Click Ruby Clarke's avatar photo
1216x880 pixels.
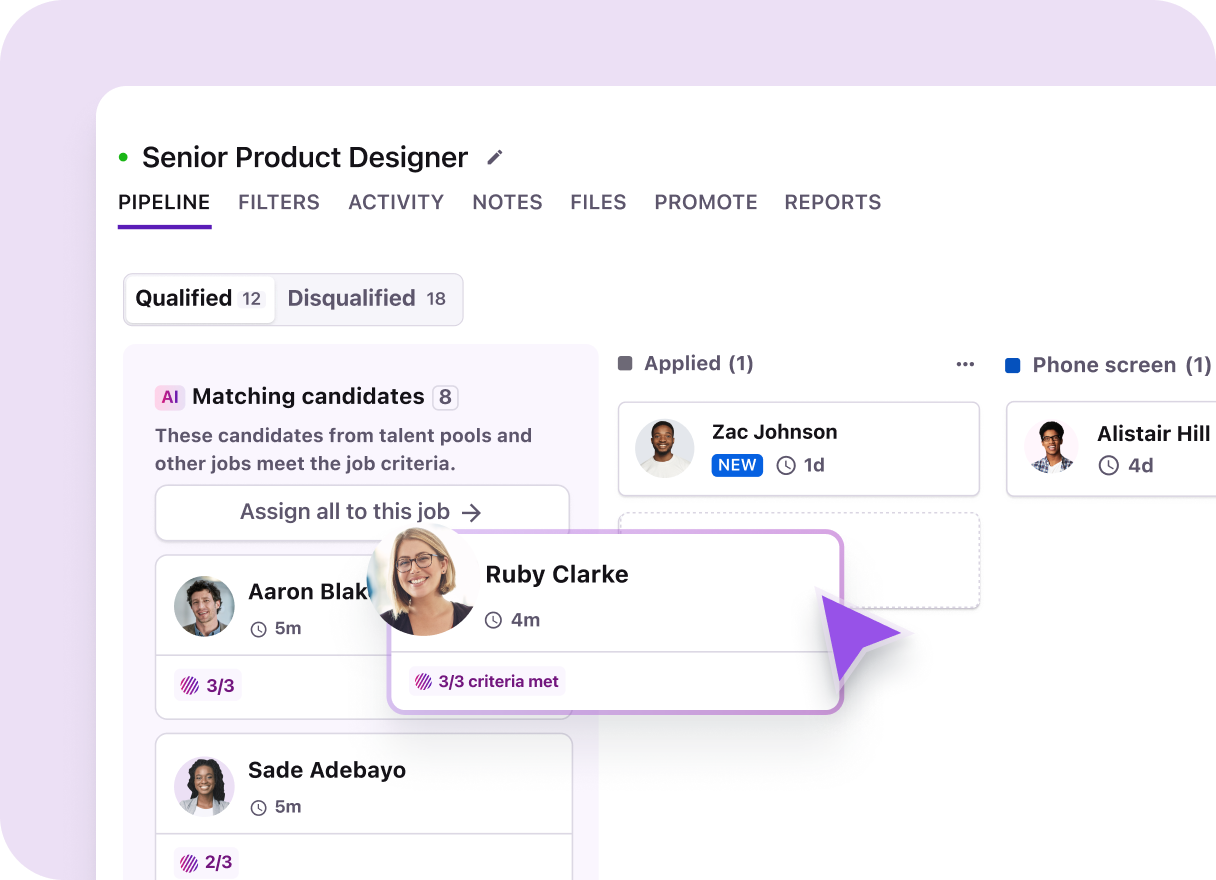(421, 581)
